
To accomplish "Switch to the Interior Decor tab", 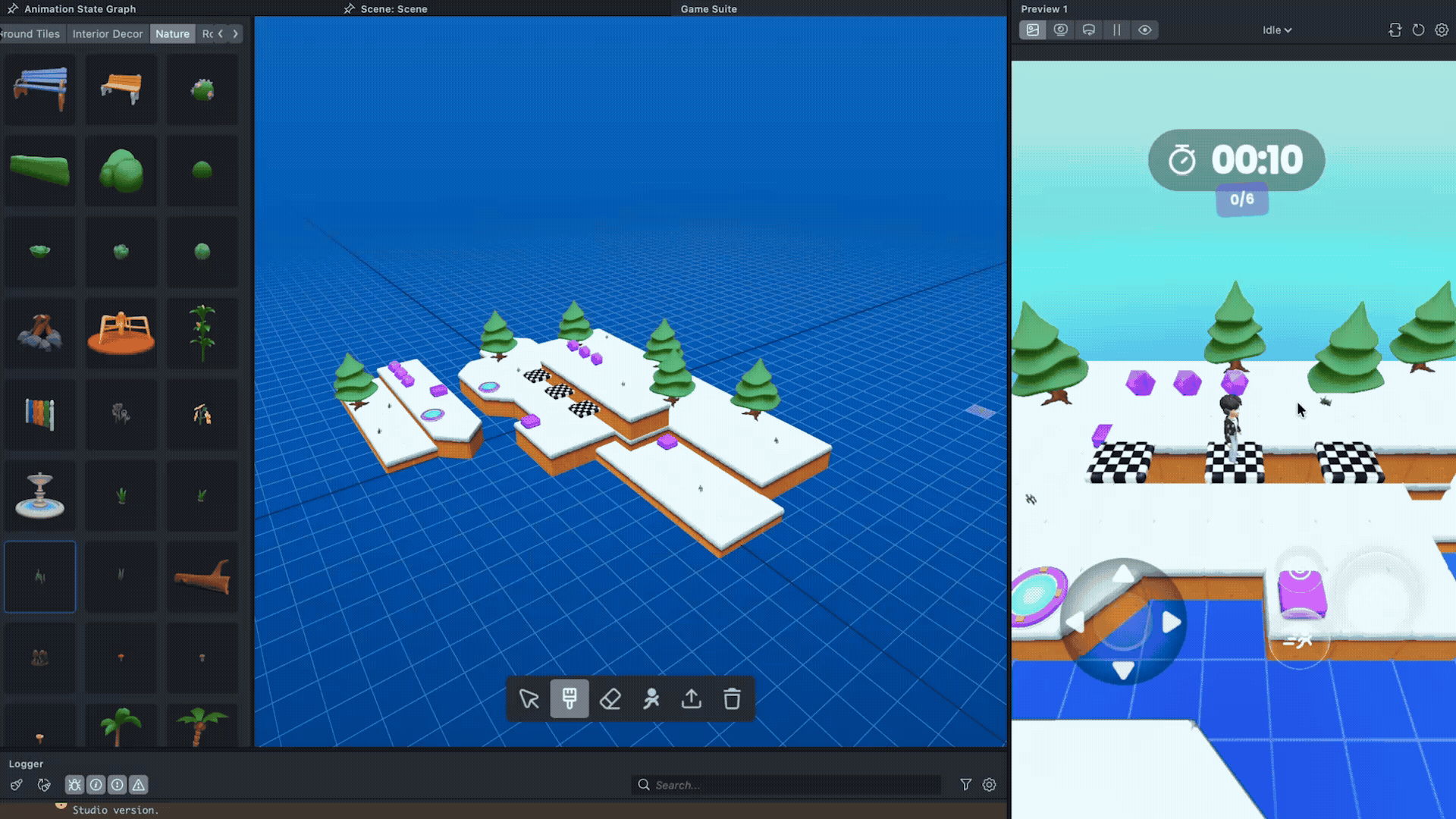I will [108, 34].
